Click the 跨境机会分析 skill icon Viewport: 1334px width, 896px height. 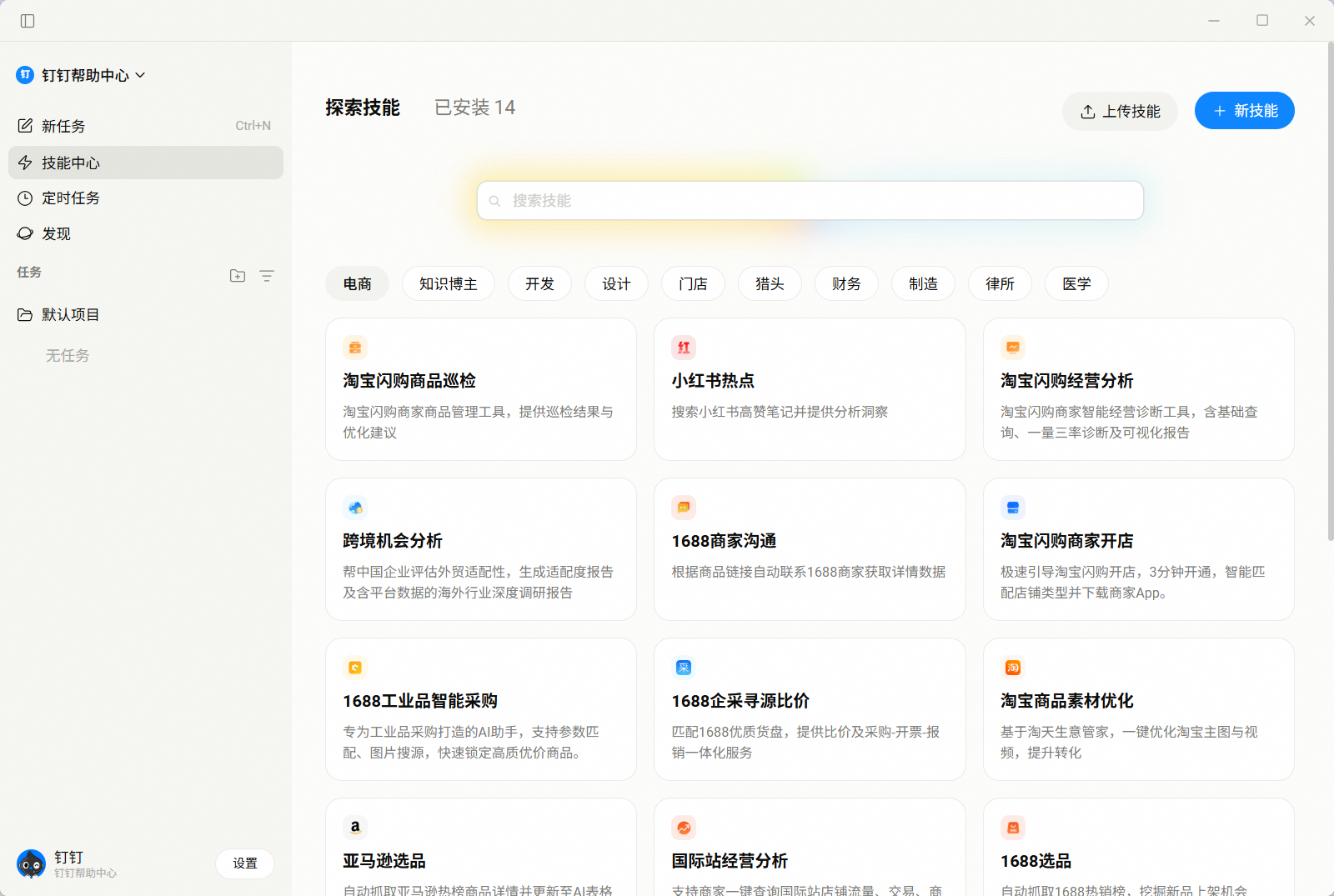point(355,508)
